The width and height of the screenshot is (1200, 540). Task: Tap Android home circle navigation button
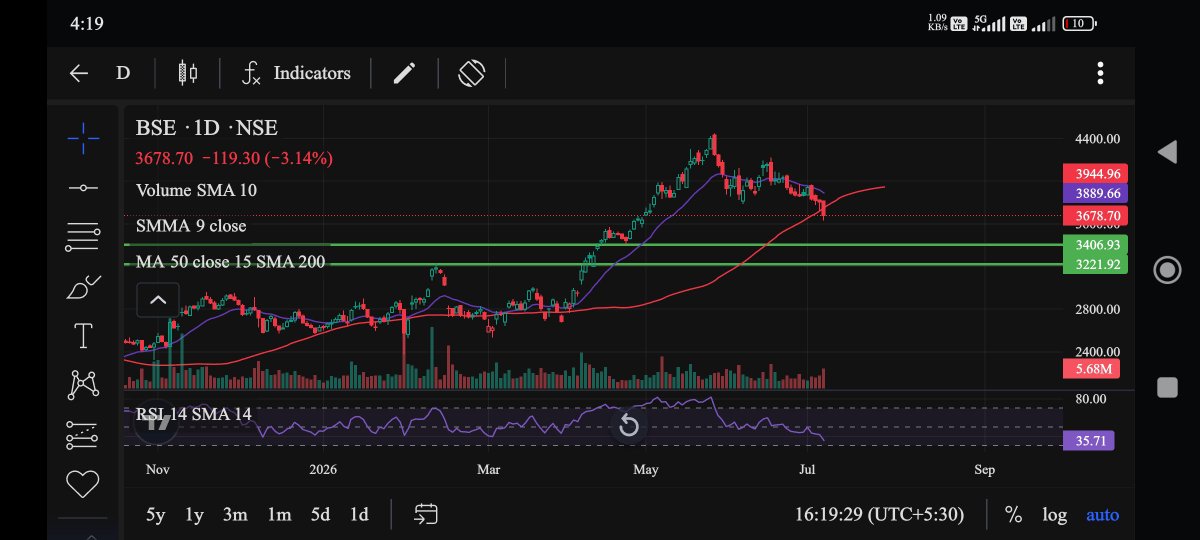pyautogui.click(x=1167, y=270)
